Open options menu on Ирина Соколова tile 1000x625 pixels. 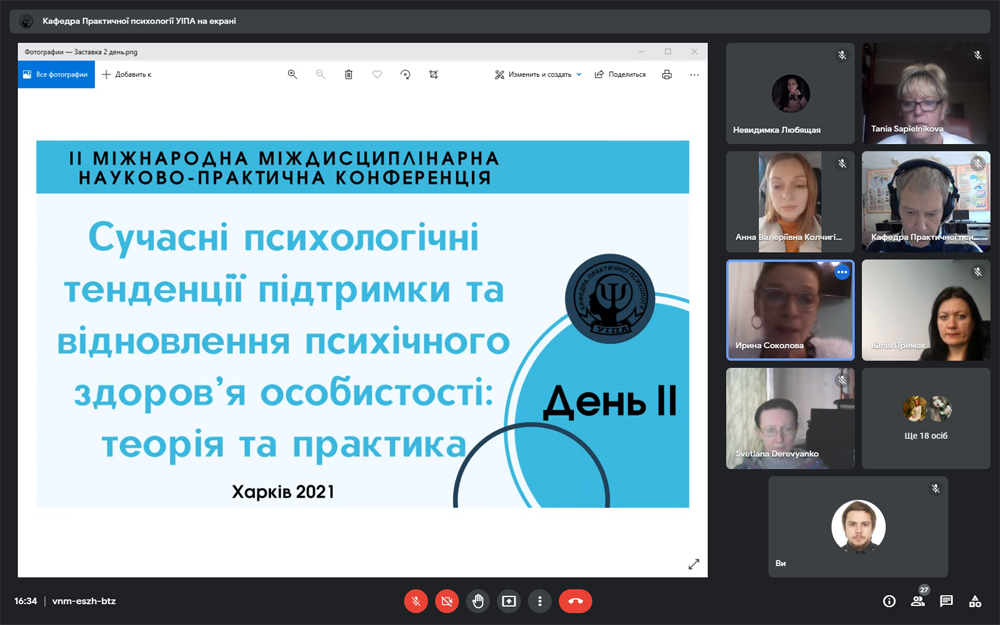point(842,272)
